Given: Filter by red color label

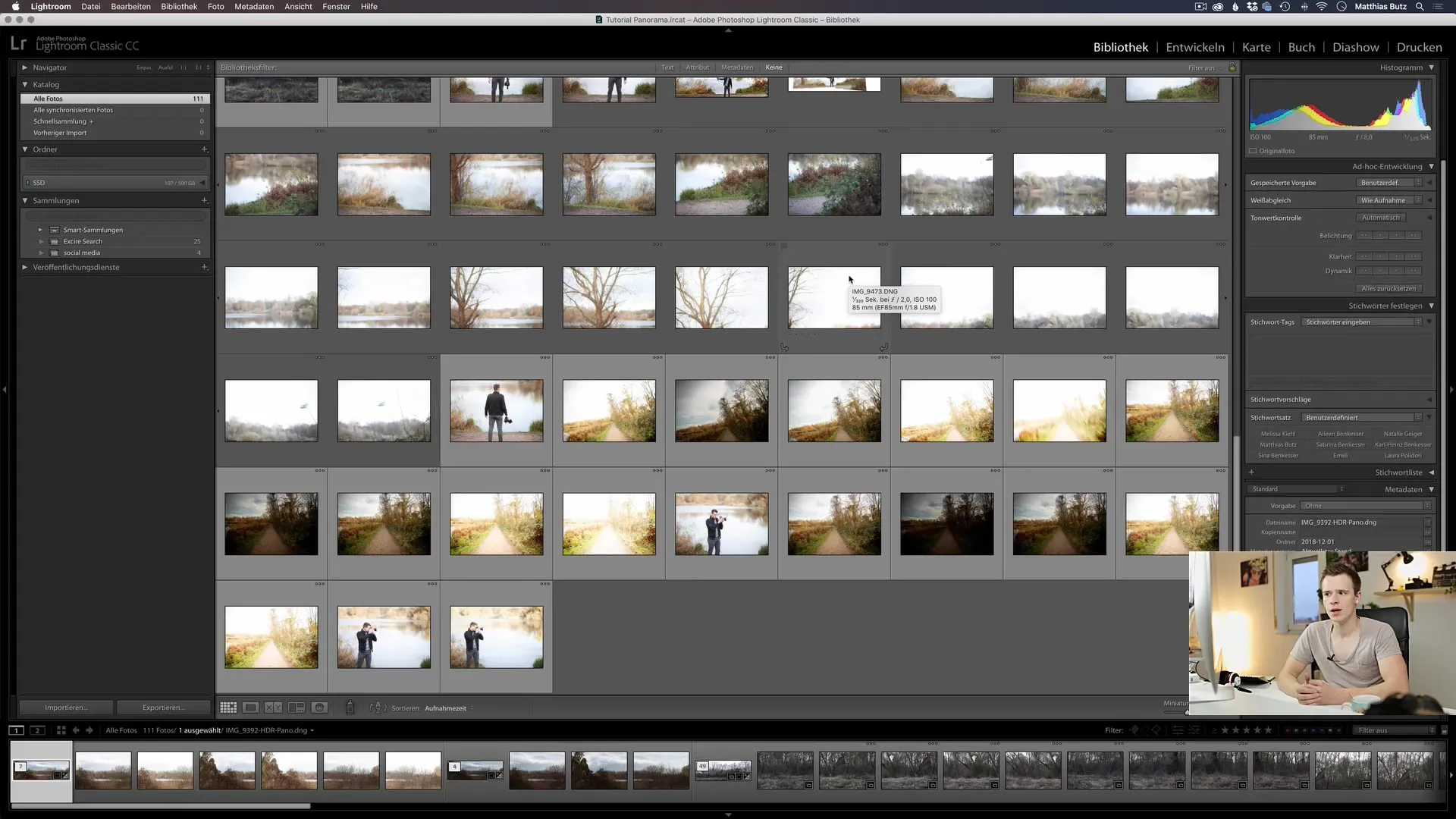Looking at the screenshot, I should pos(1288,730).
